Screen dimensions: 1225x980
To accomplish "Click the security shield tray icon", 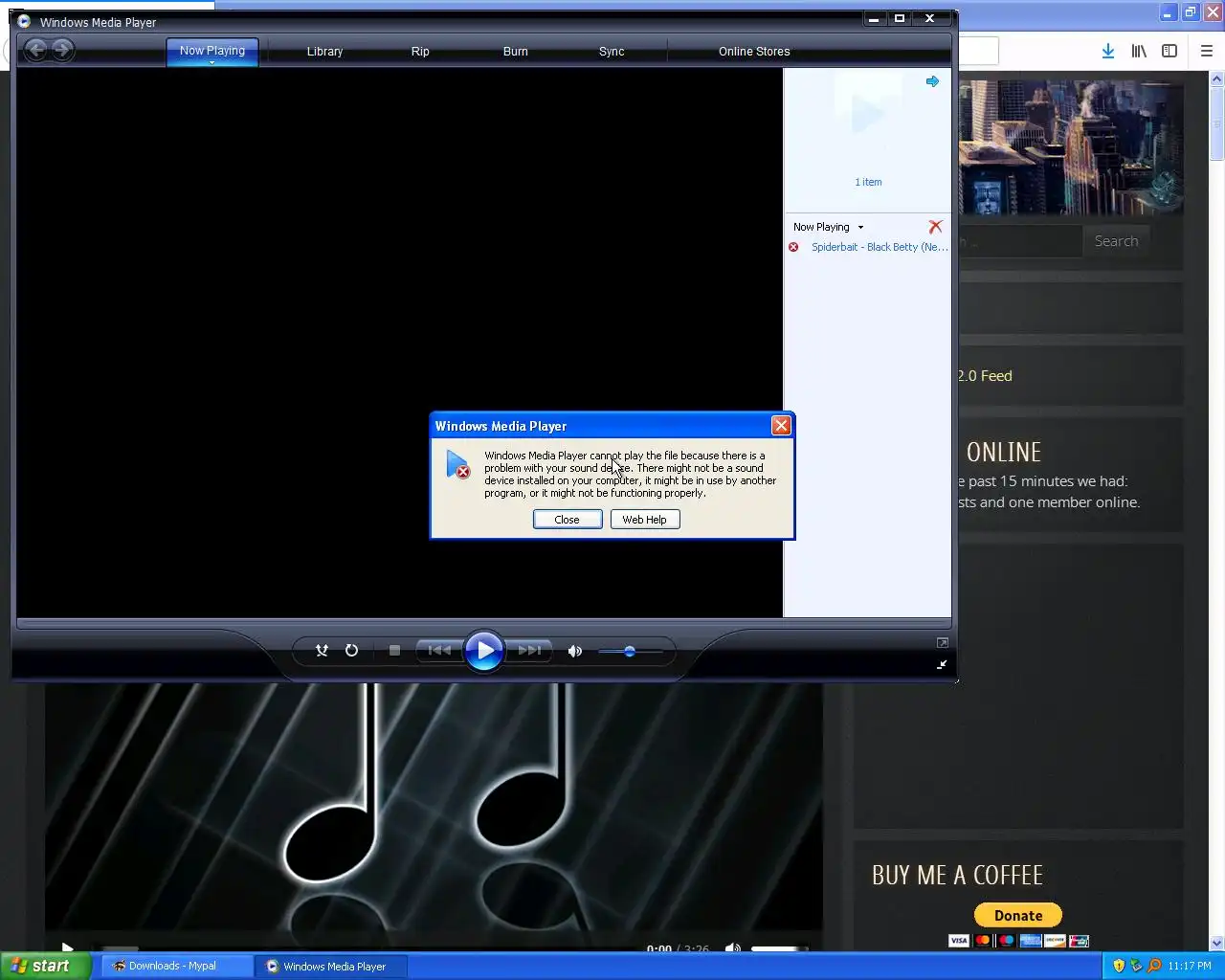I will click(1118, 966).
